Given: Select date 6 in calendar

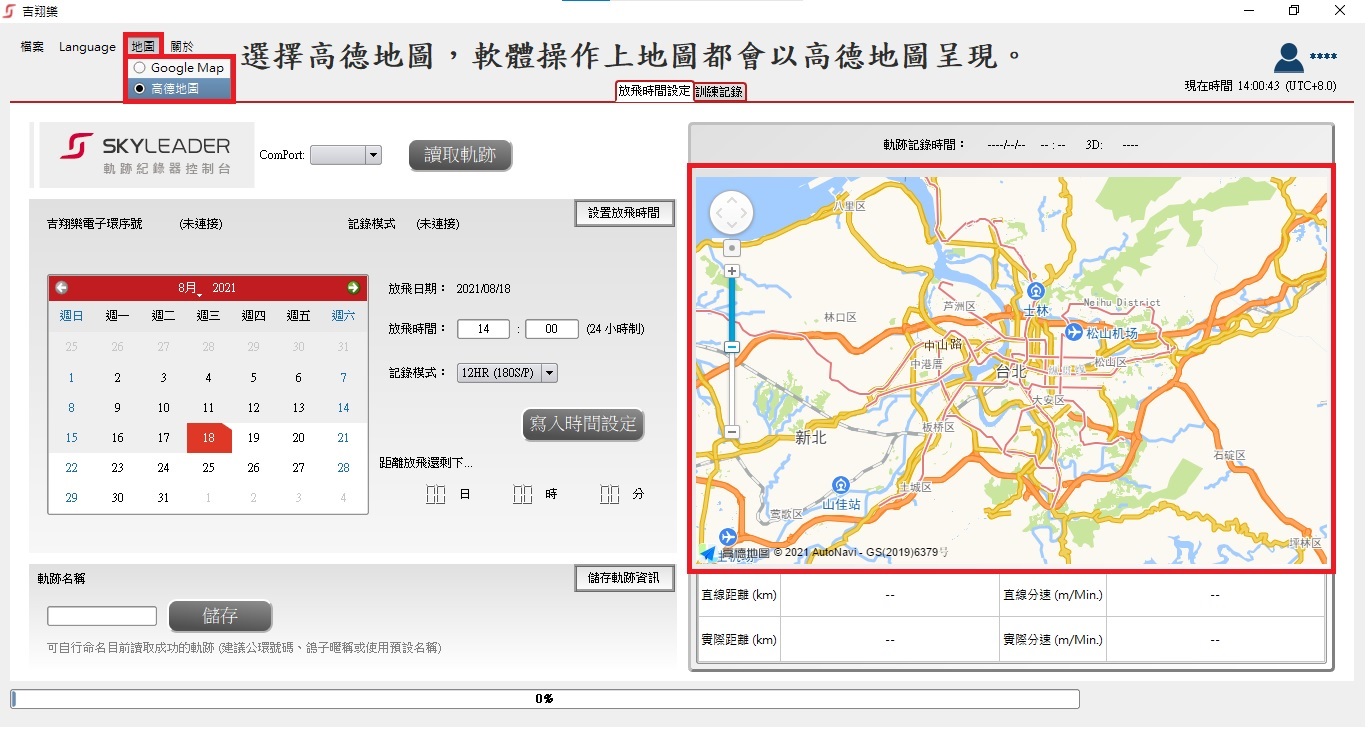Looking at the screenshot, I should (299, 378).
